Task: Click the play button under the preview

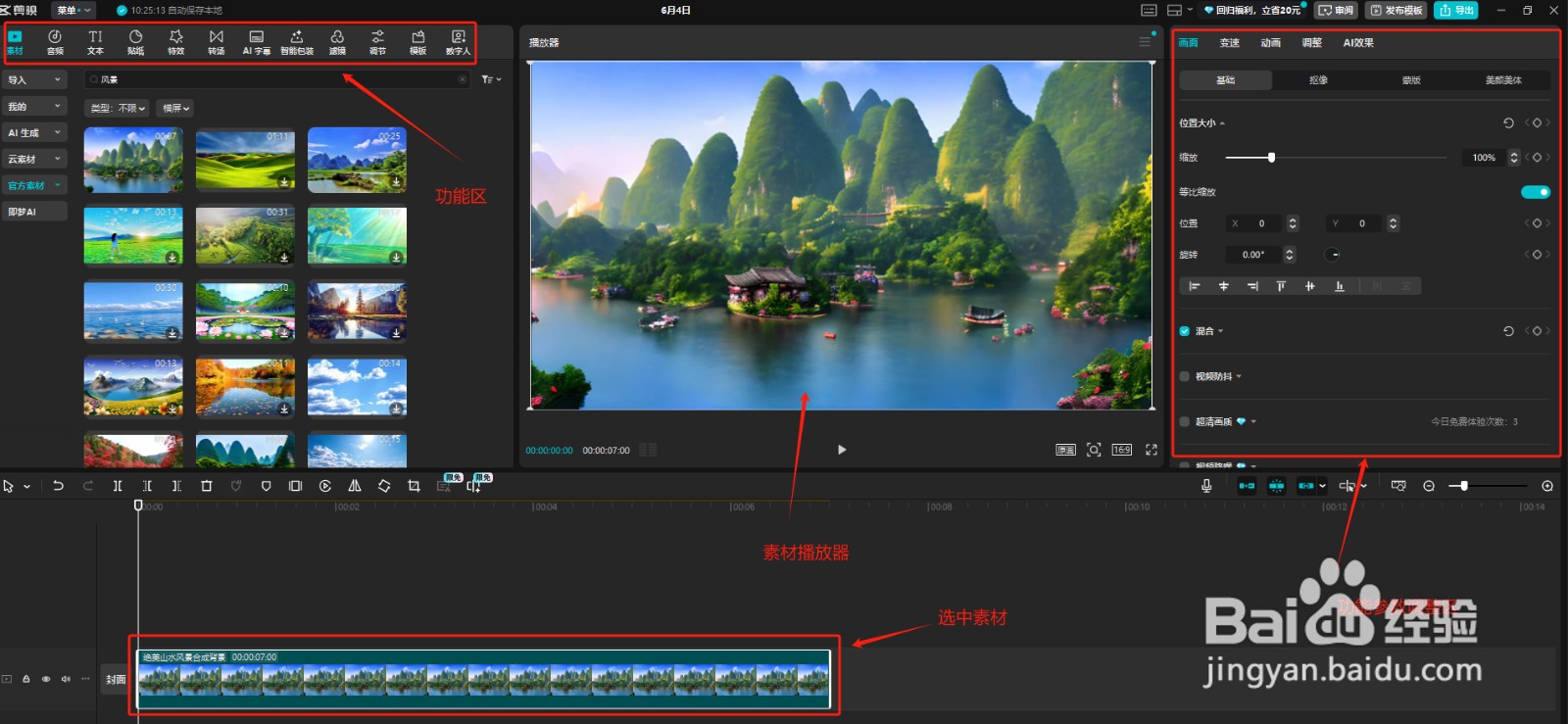Action: coord(842,450)
